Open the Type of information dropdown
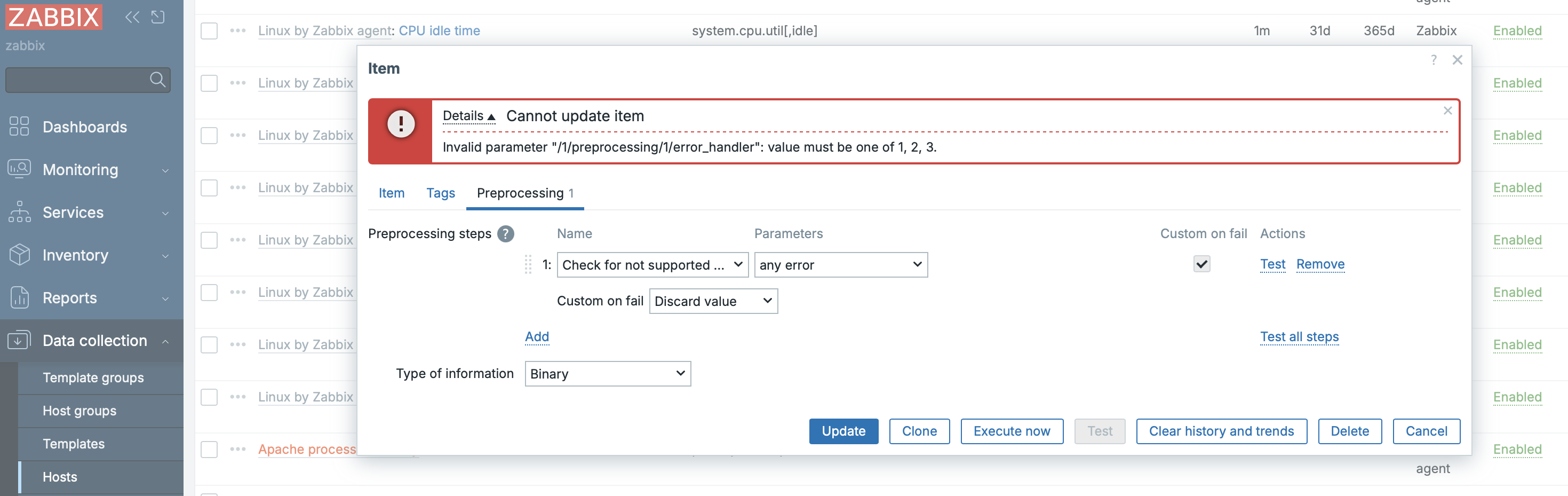This screenshot has width=1568, height=496. point(607,374)
